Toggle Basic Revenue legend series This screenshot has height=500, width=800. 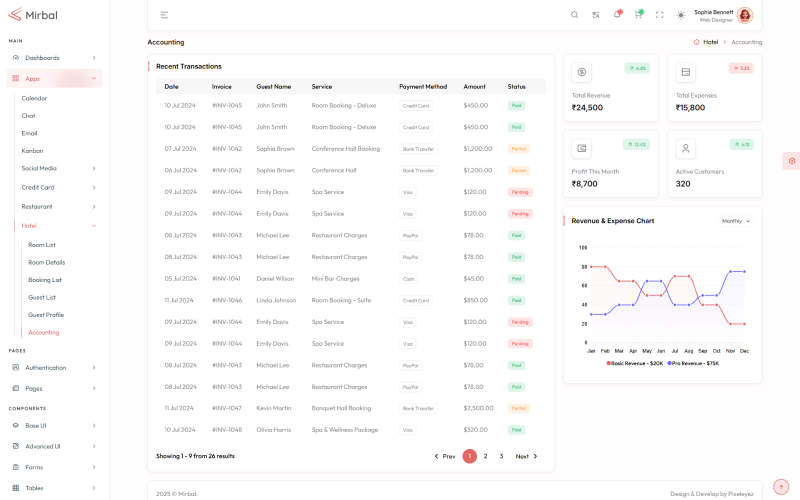tap(635, 363)
